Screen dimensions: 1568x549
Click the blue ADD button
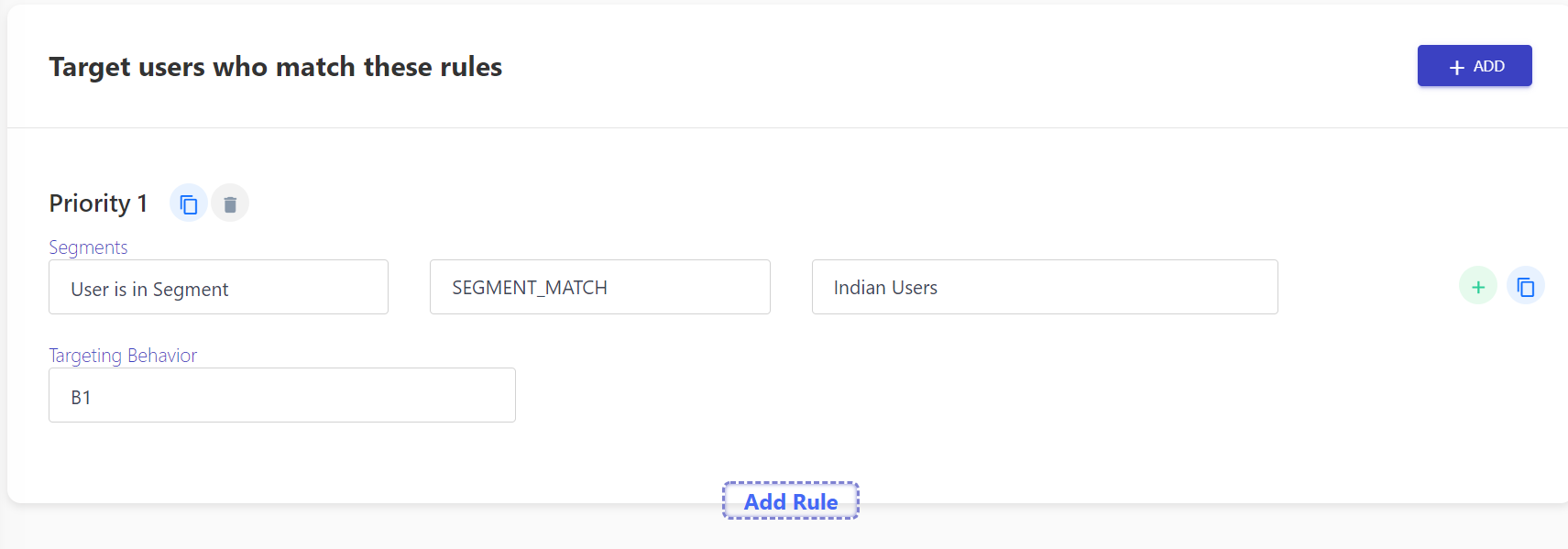(1475, 66)
